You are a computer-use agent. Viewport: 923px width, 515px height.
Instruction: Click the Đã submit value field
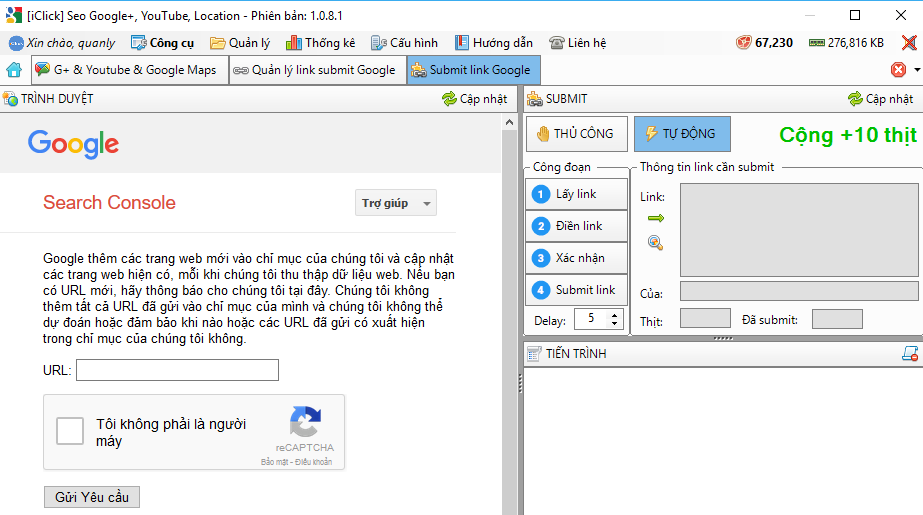pyautogui.click(x=837, y=319)
